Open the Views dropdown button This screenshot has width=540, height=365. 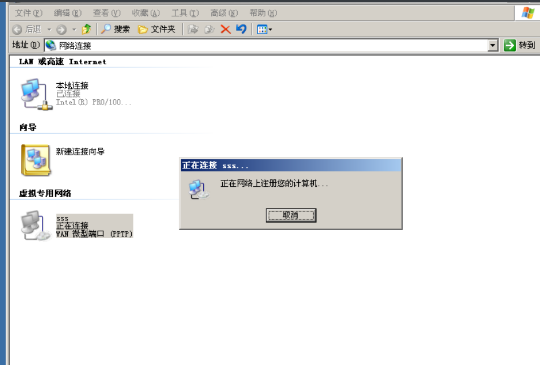pyautogui.click(x=264, y=30)
